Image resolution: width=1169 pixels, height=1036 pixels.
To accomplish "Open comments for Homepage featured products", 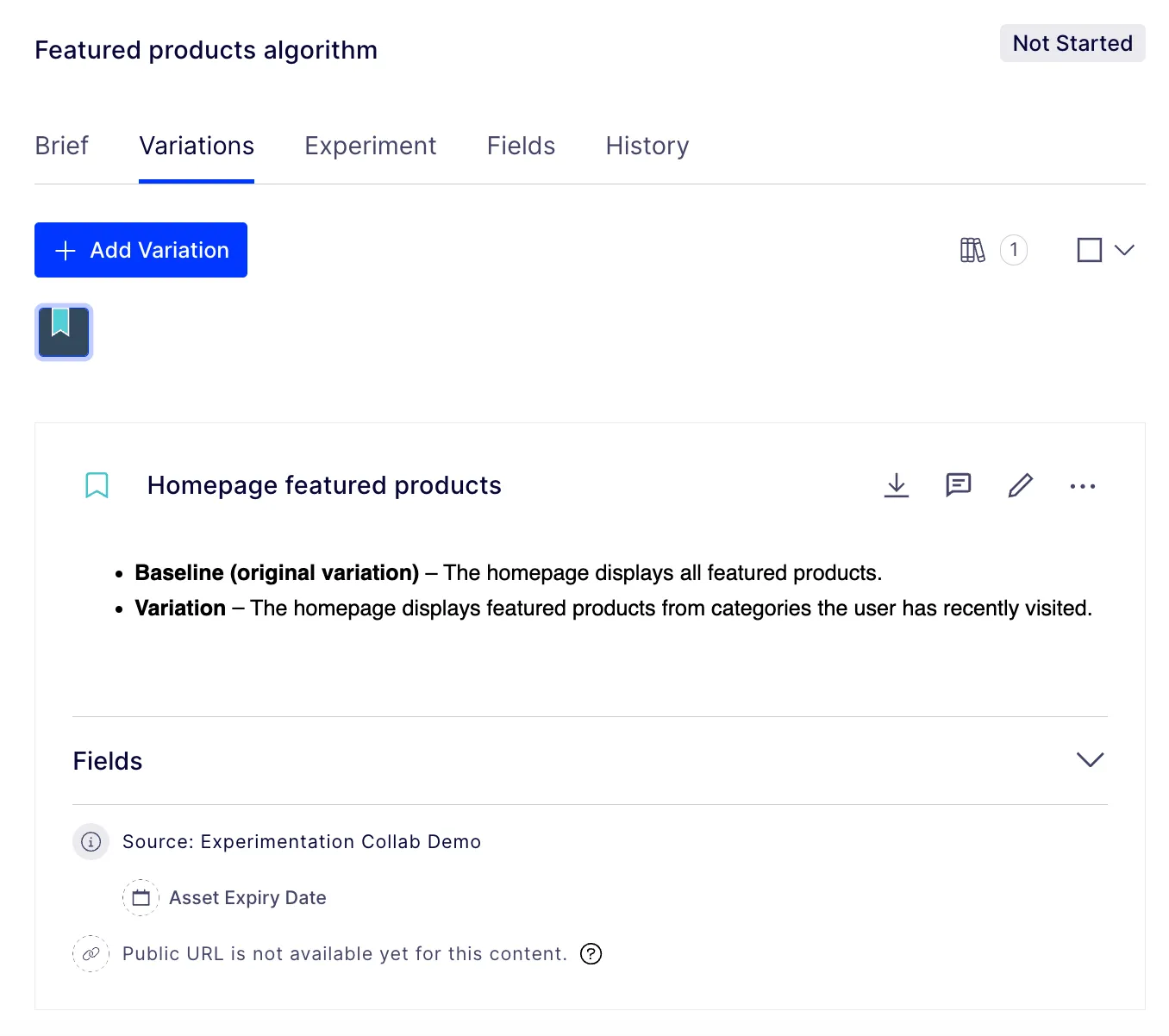I will (959, 485).
